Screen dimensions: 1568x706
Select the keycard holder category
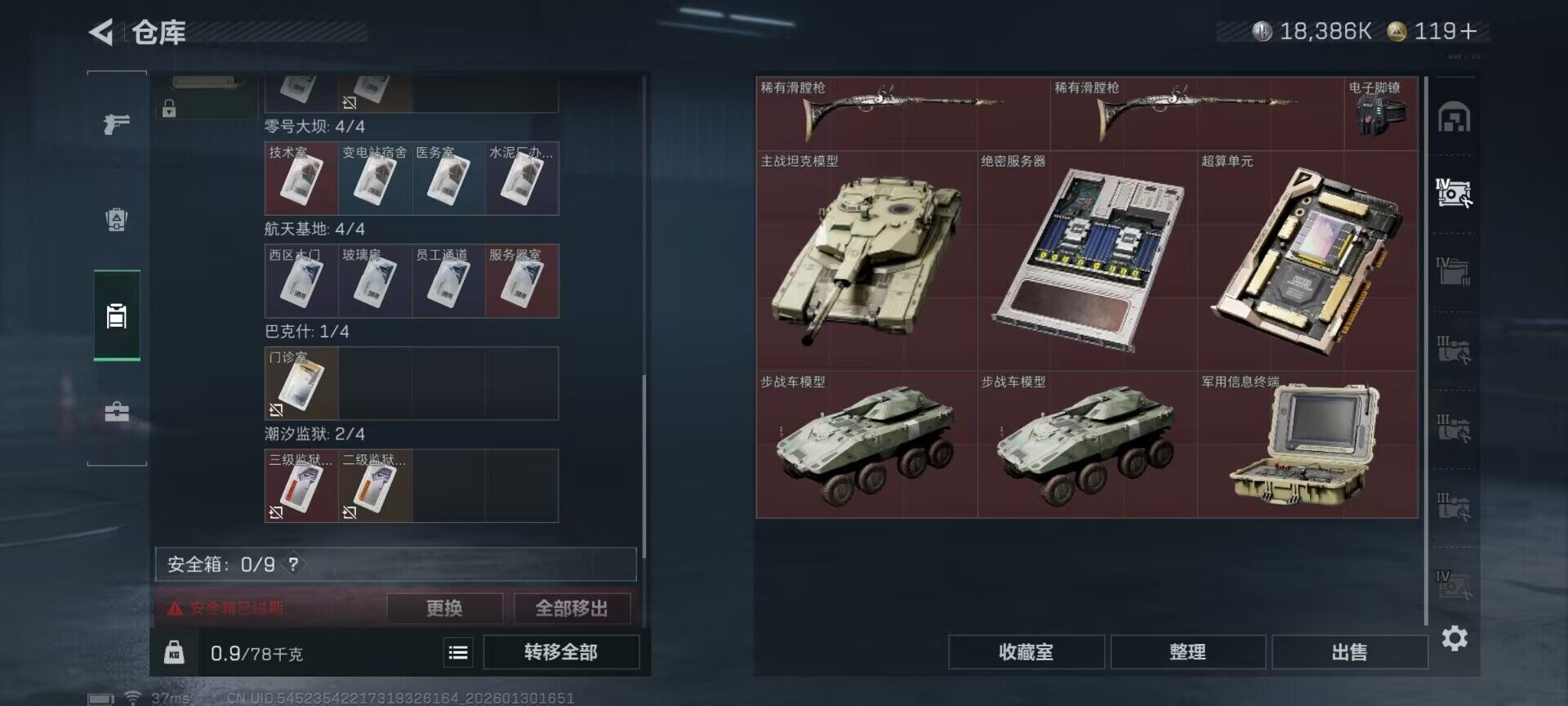pos(117,315)
